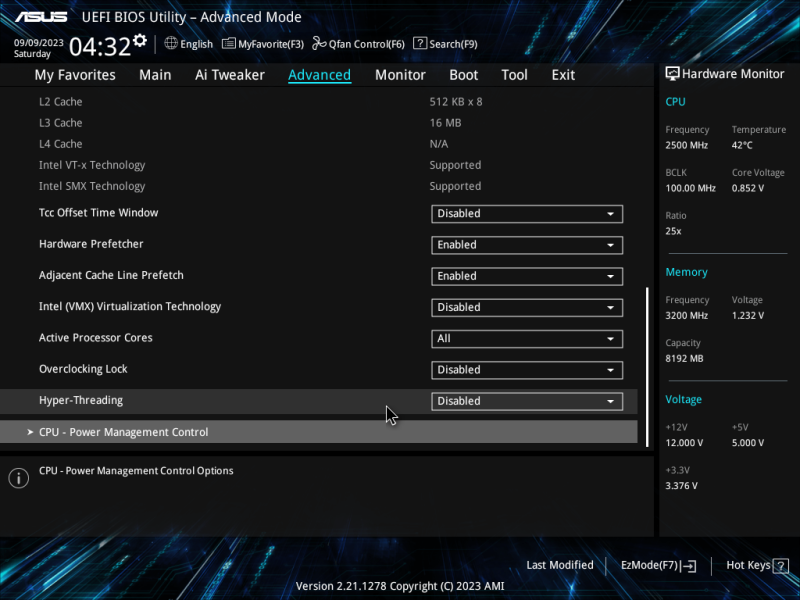Screen dimensions: 800x600
Task: Click the 09/09/2023 date text
Action: [38, 42]
